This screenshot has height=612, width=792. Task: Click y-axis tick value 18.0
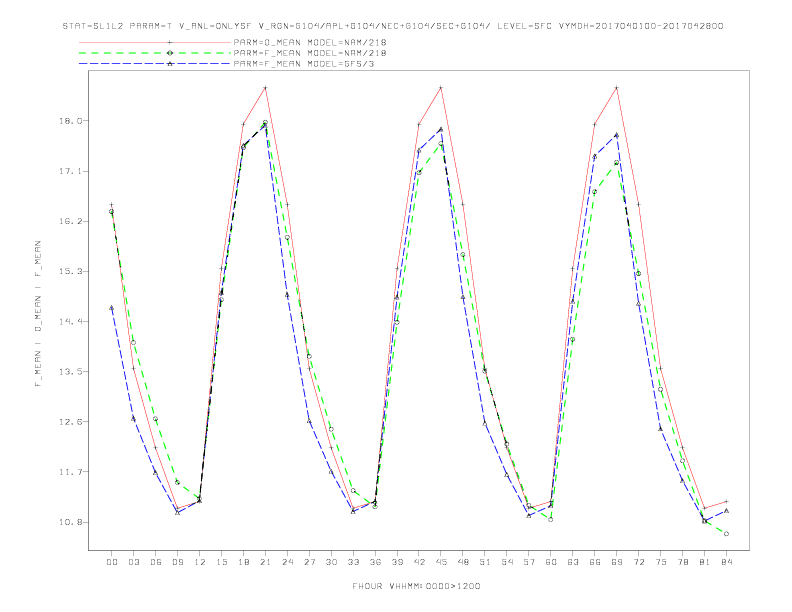click(x=71, y=121)
